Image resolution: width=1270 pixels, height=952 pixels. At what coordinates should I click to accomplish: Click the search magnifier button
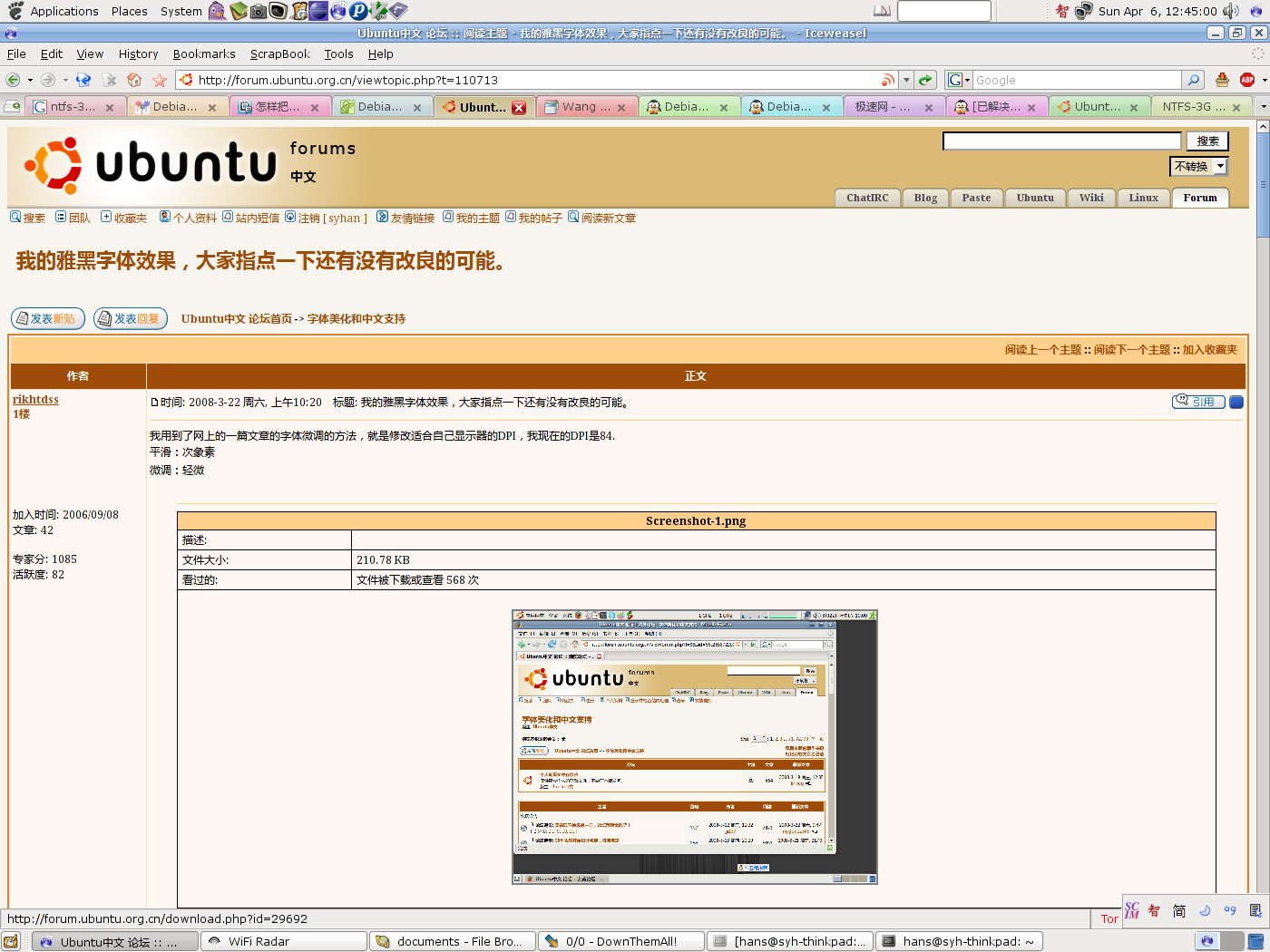(x=1194, y=80)
